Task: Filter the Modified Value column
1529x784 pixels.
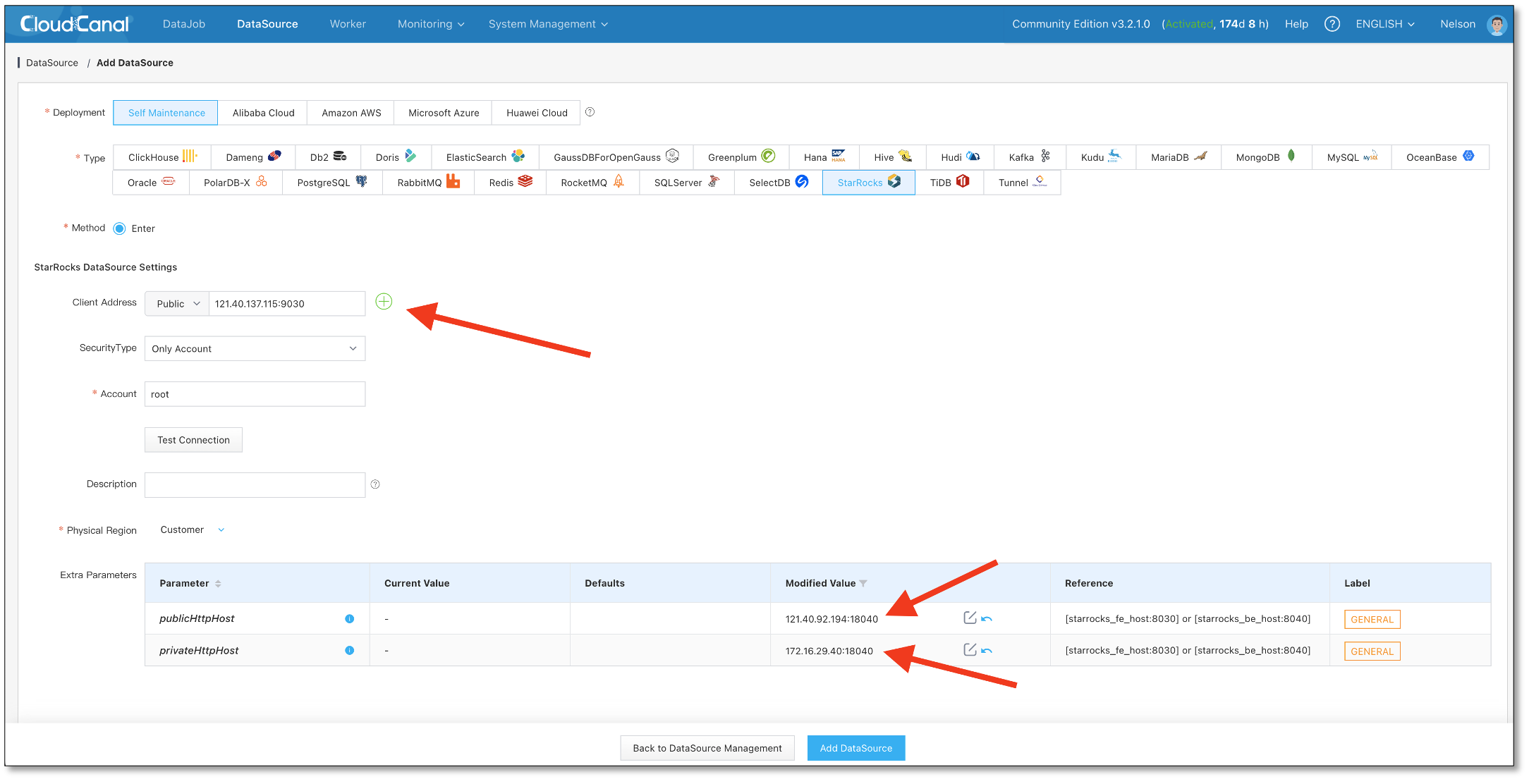Action: click(x=863, y=584)
